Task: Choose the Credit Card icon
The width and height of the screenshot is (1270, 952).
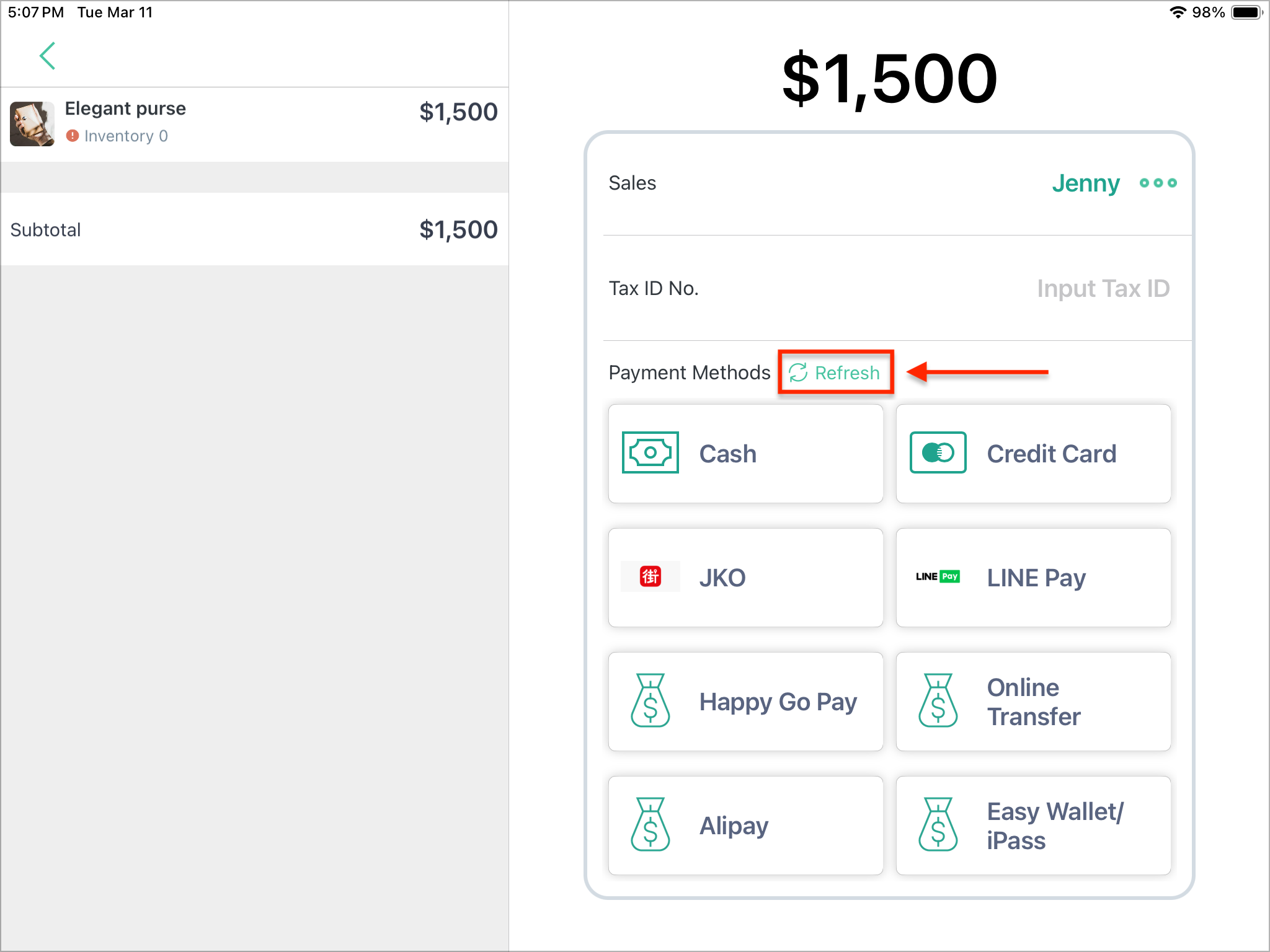Action: pyautogui.click(x=938, y=452)
